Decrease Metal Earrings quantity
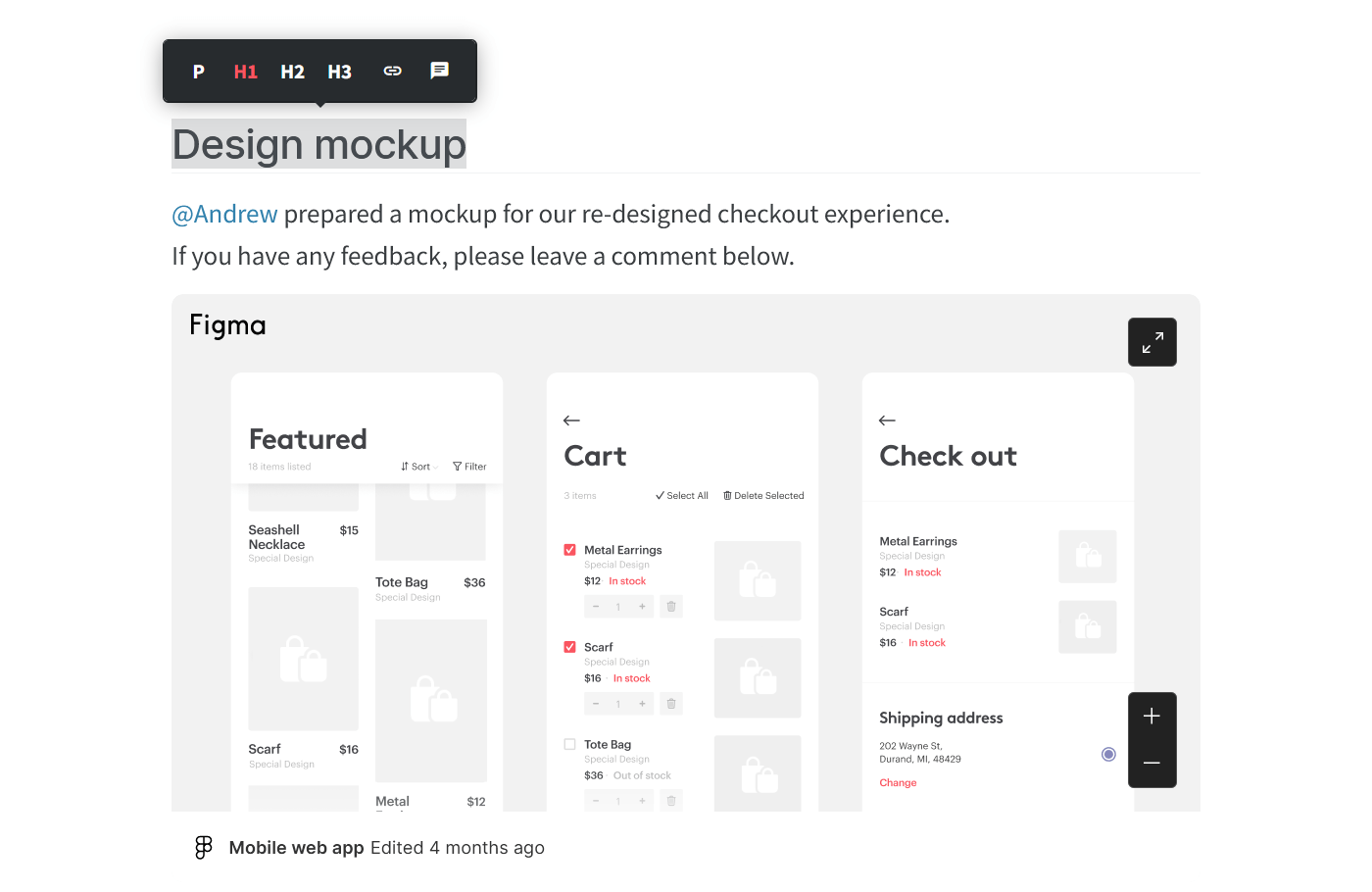 (596, 607)
